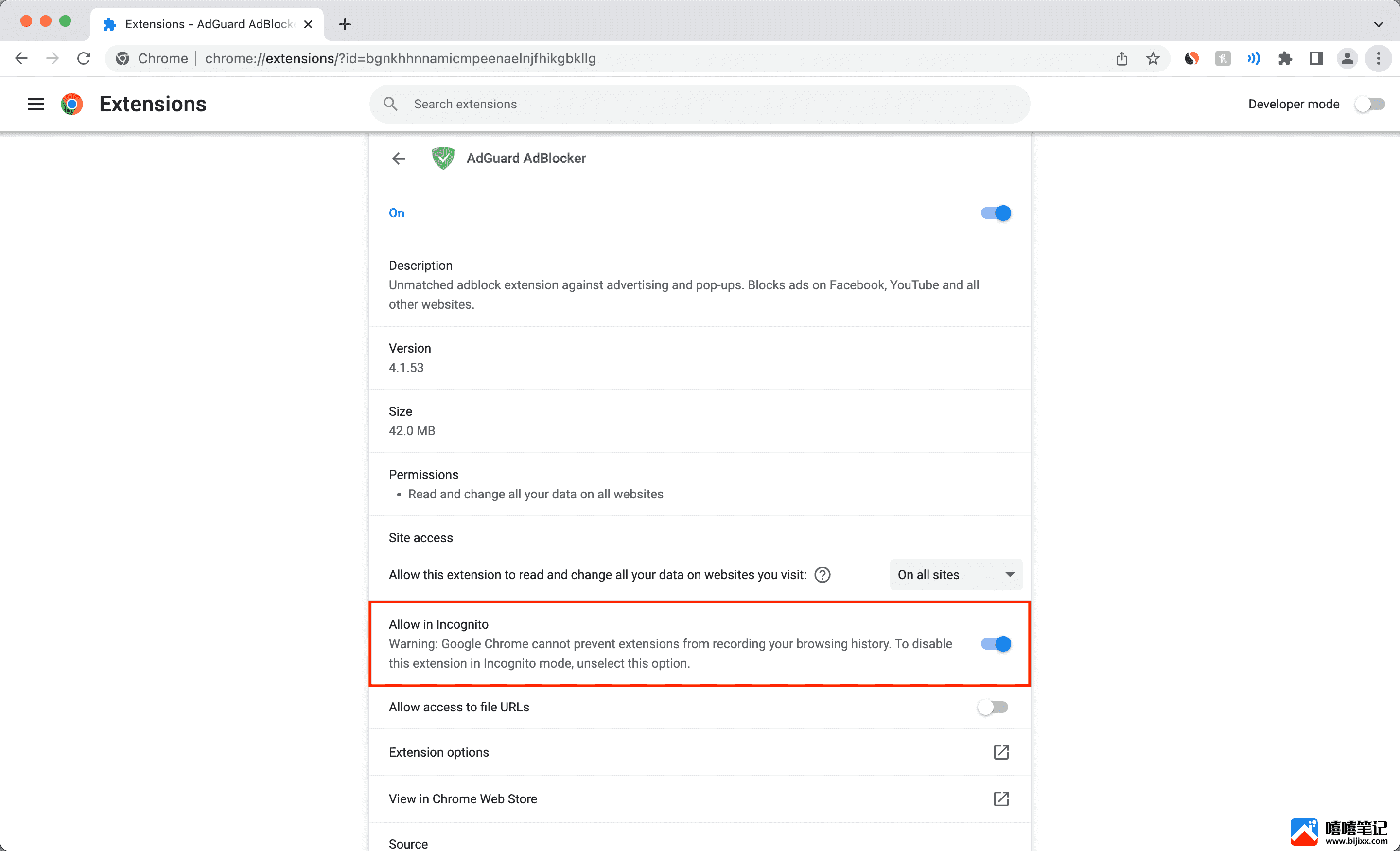1400x851 pixels.
Task: Click the browser forward arrow
Action: 52,58
